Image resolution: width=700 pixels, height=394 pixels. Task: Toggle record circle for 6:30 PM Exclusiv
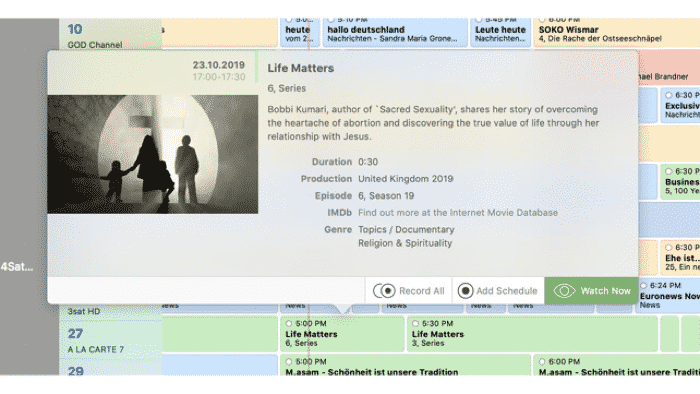click(668, 95)
